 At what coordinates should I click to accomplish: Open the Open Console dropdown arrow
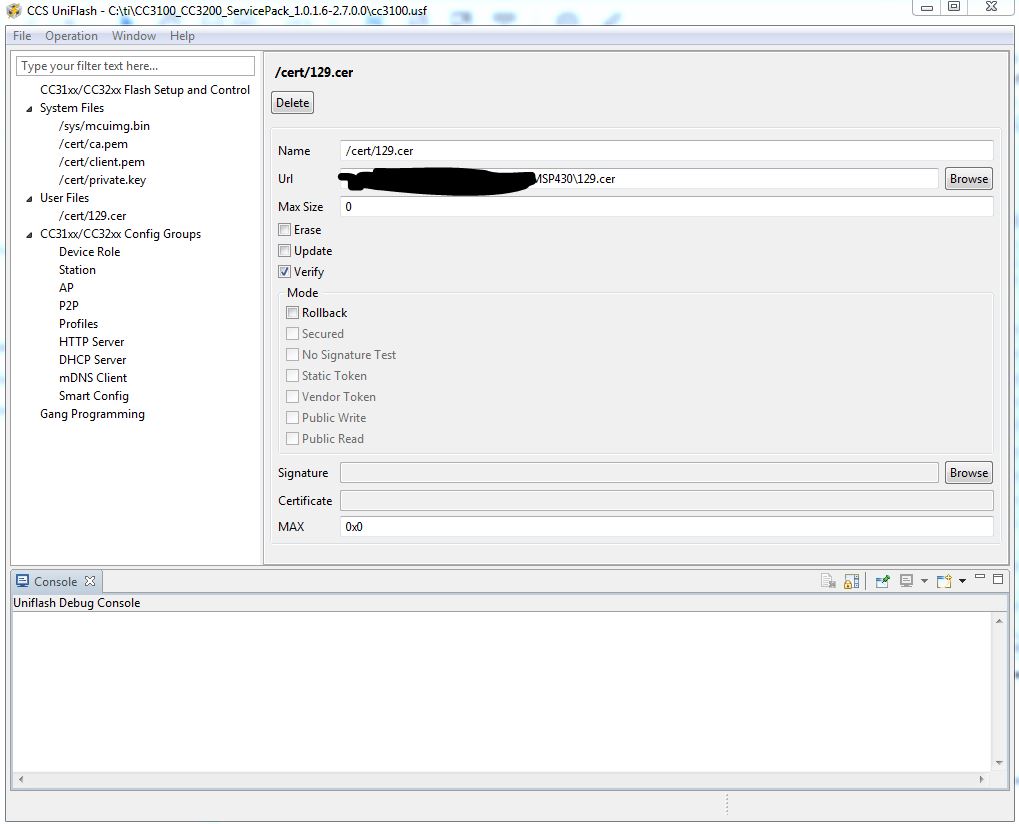pyautogui.click(x=962, y=581)
